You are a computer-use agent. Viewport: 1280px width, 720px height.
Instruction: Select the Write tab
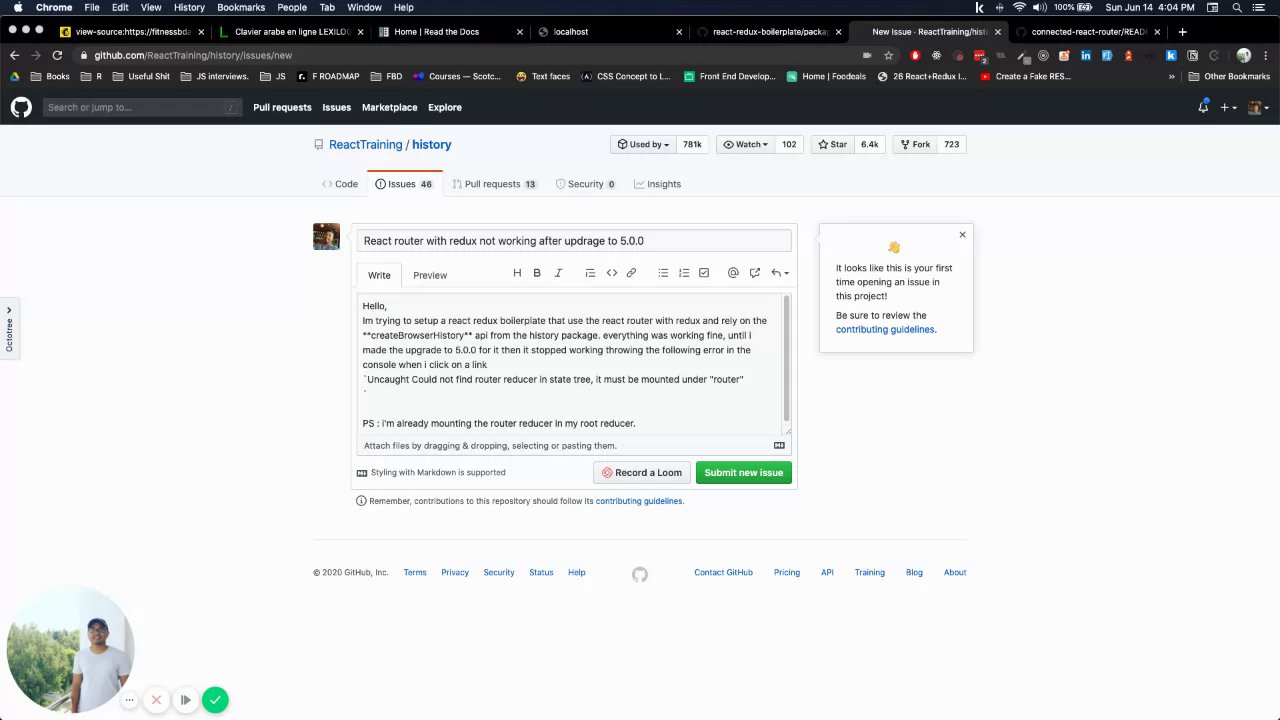[x=379, y=275]
